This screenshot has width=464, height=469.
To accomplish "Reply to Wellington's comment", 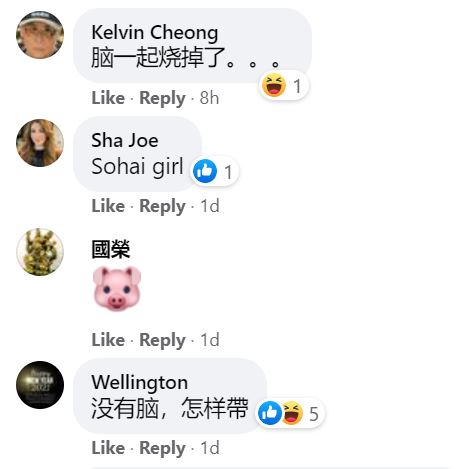I will [162, 448].
